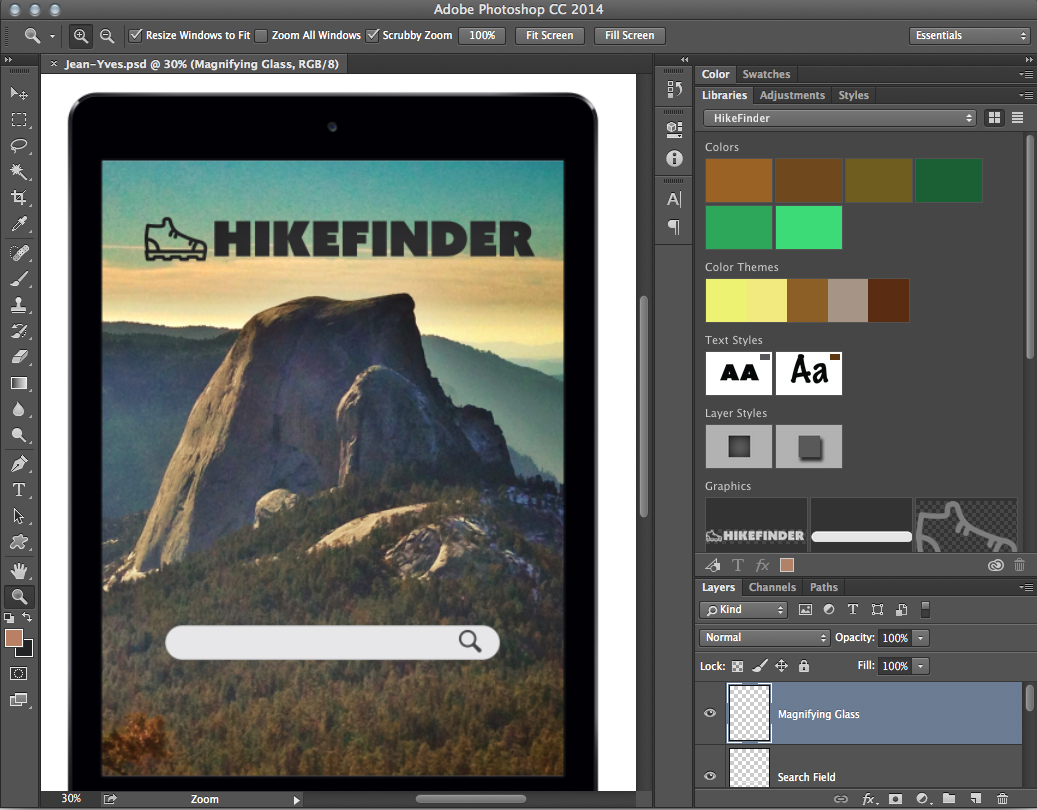This screenshot has height=810, width=1037.
Task: Select the History Brush tool
Action: (19, 331)
